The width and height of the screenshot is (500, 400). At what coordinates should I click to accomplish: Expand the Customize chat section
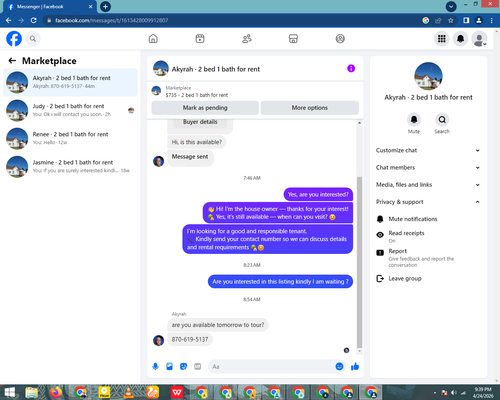(x=428, y=150)
